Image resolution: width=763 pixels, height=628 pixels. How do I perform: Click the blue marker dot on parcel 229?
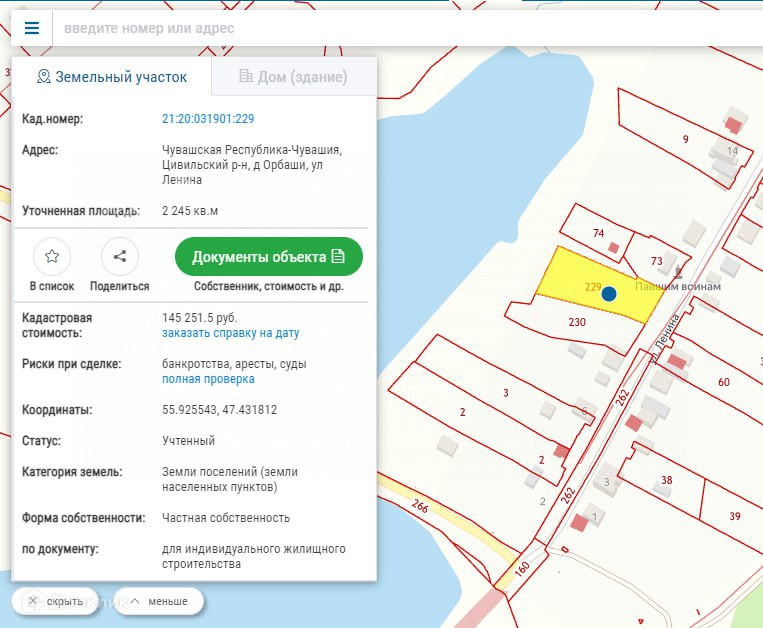pos(609,293)
